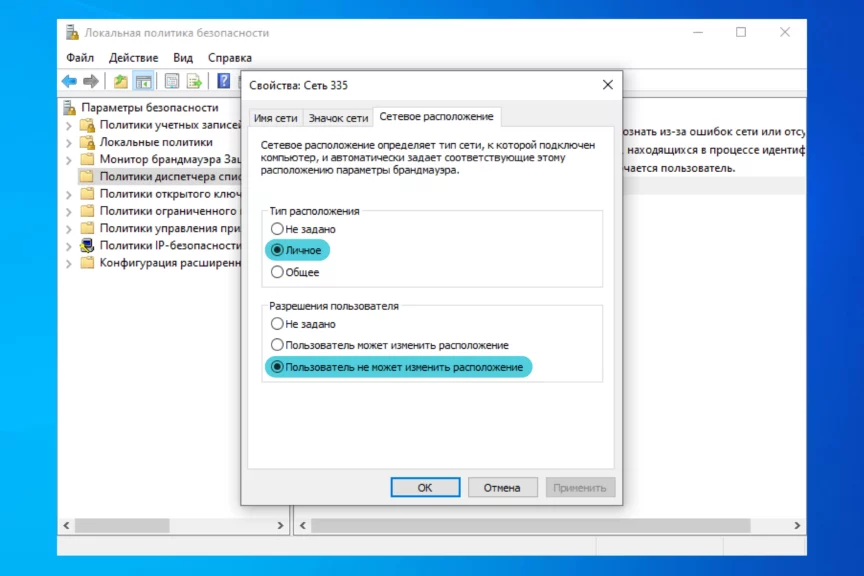This screenshot has height=576, width=864.
Task: Open the Действие menu
Action: click(133, 58)
